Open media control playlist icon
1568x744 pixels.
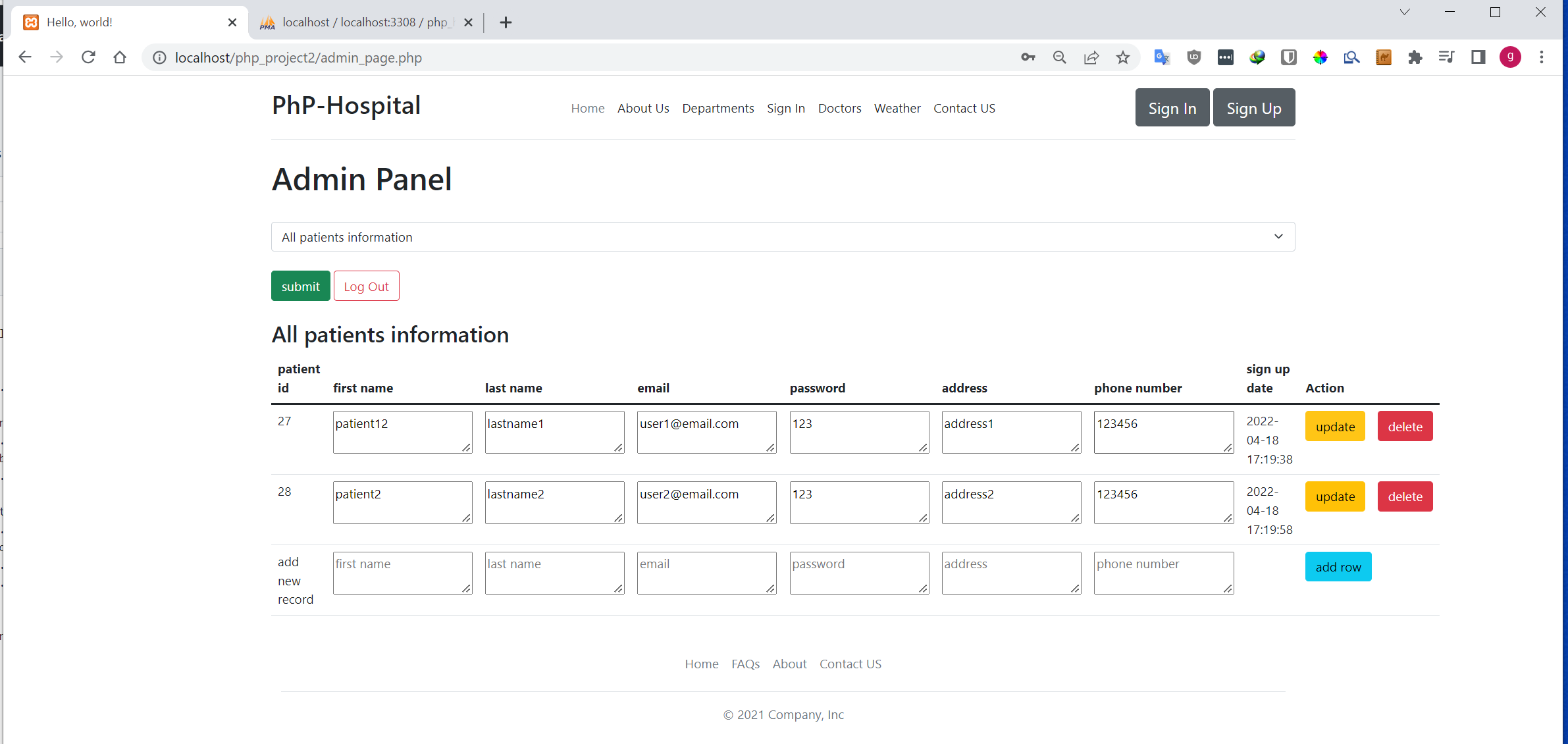[x=1446, y=57]
